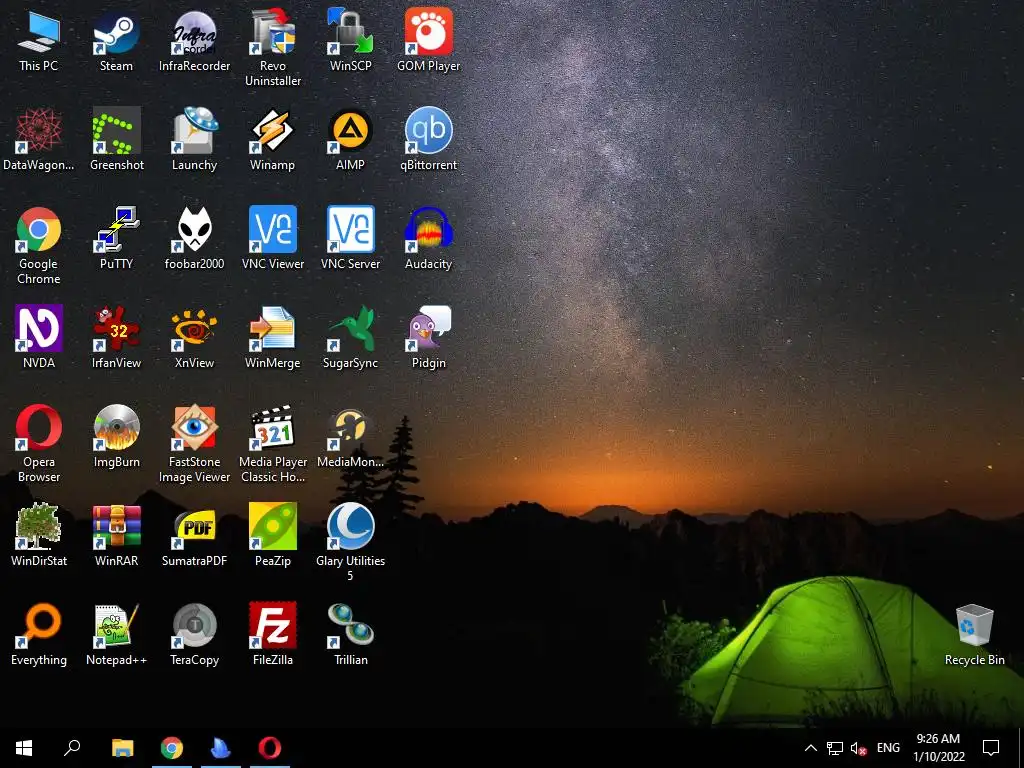The height and width of the screenshot is (768, 1024).
Task: Open blue shark-fin app in taskbar
Action: tap(221, 748)
